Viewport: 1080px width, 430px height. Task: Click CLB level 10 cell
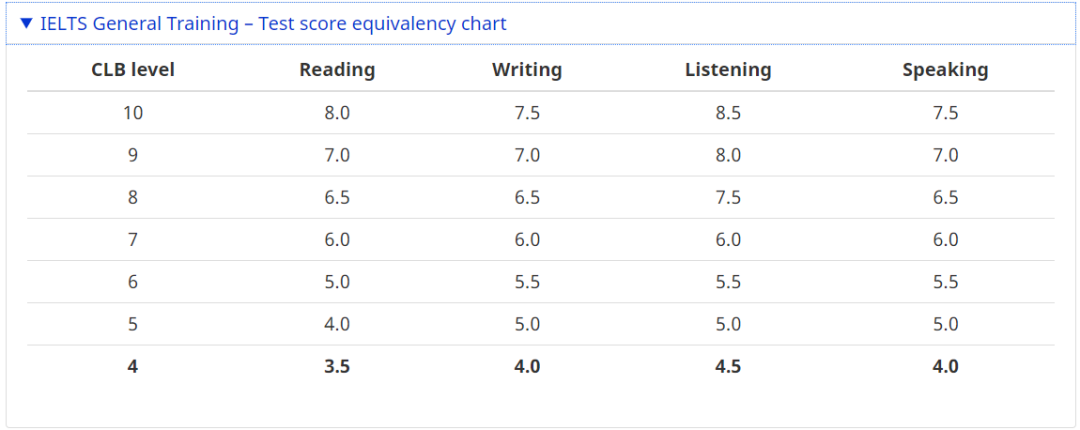coord(133,113)
